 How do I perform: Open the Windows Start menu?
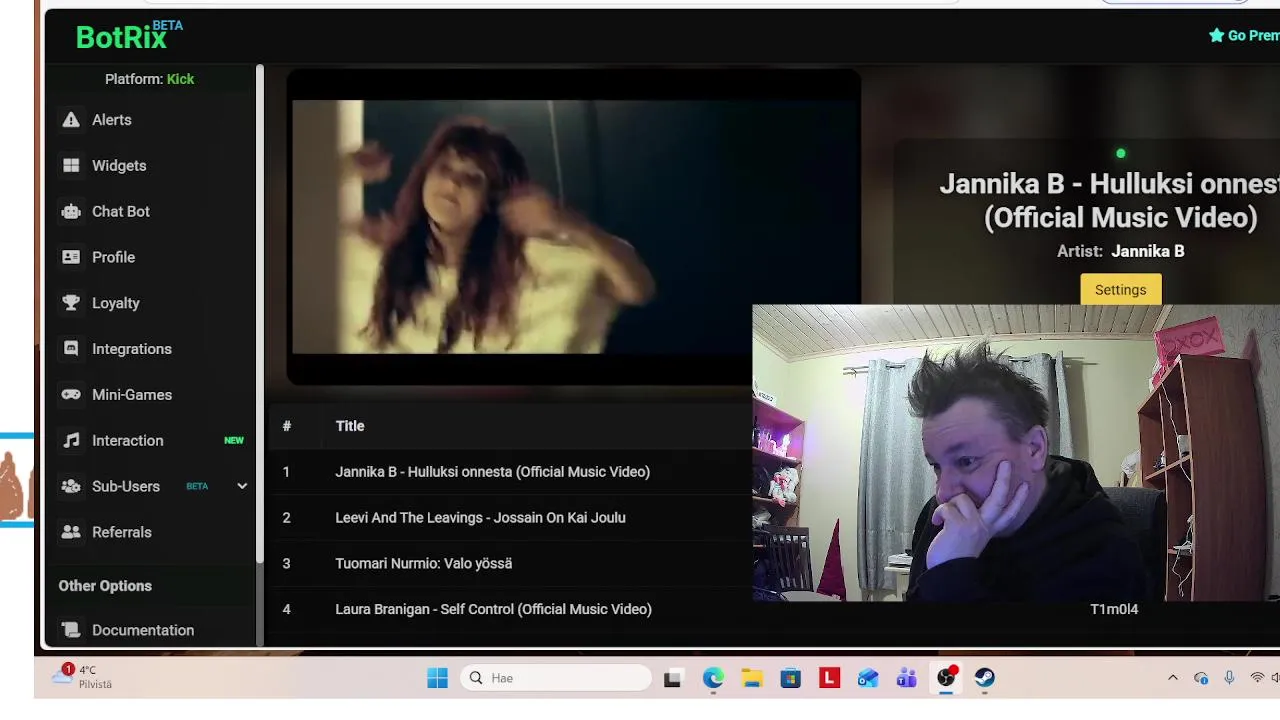click(438, 678)
